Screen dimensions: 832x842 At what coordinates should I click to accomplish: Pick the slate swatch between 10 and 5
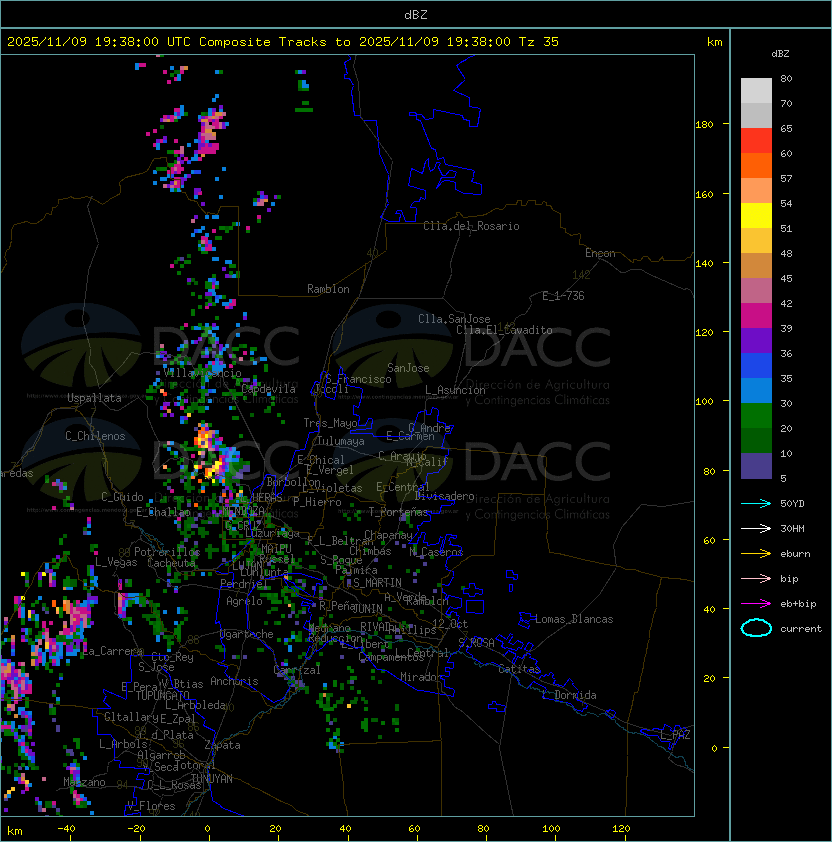tap(756, 466)
